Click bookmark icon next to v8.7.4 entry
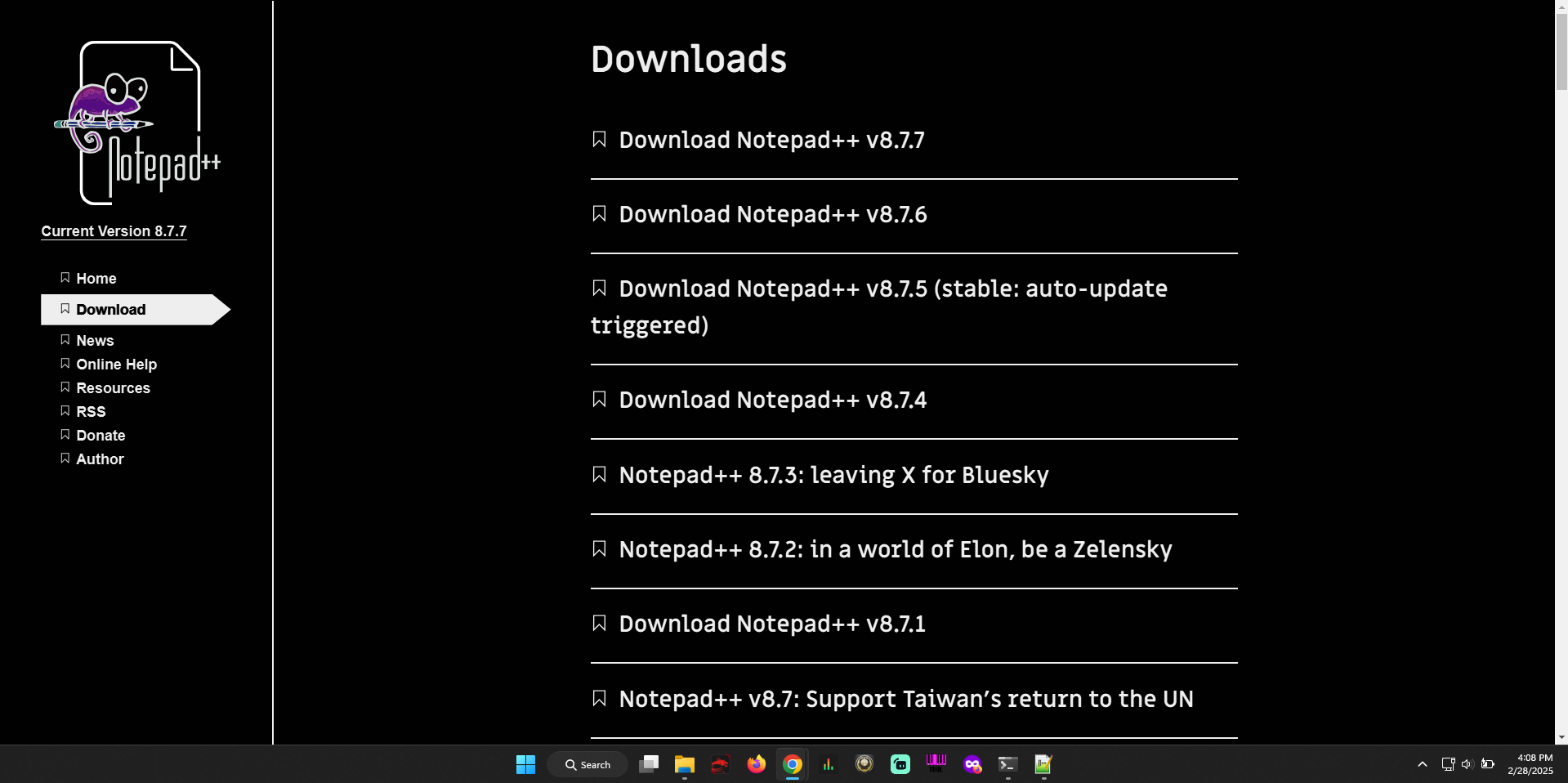The width and height of the screenshot is (1568, 783). pyautogui.click(x=599, y=400)
